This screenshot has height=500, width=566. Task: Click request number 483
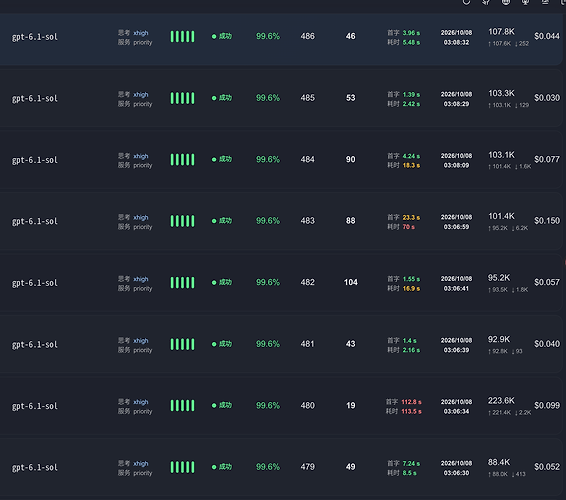point(308,221)
